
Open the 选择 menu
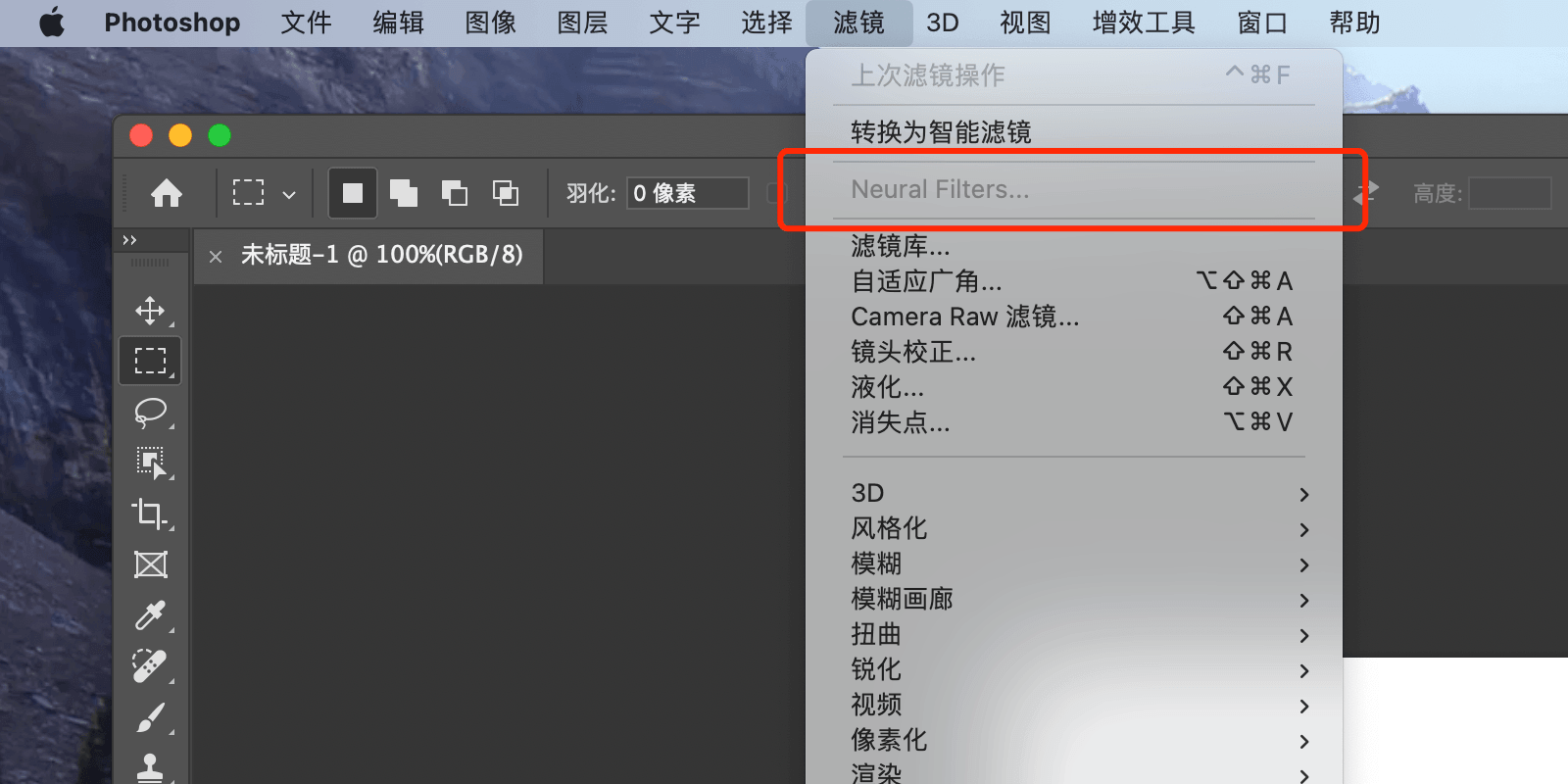tap(767, 23)
